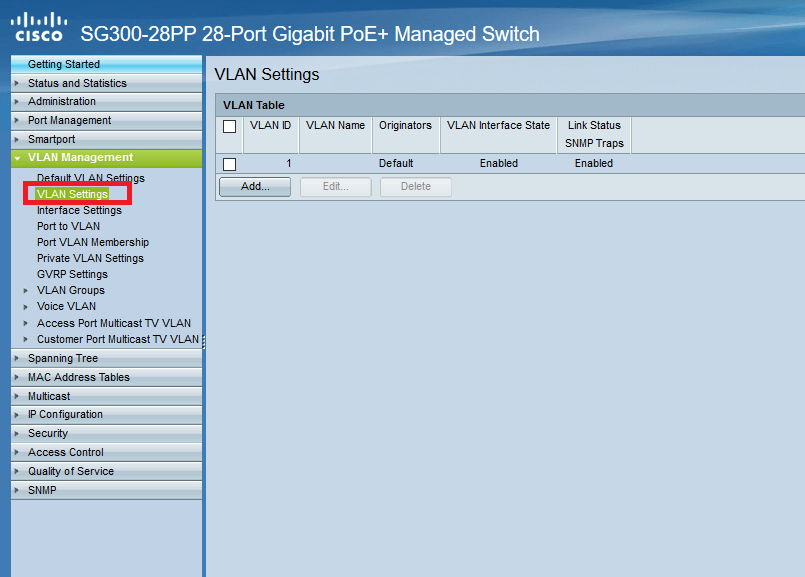Expand the Administration menu arrow
The image size is (805, 577).
point(17,102)
